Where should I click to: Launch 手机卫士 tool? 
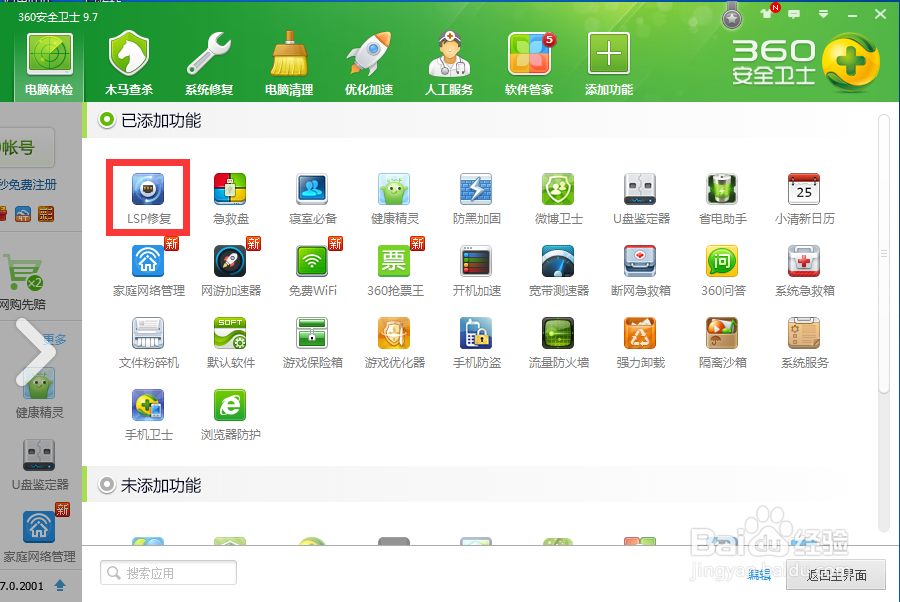point(148,415)
